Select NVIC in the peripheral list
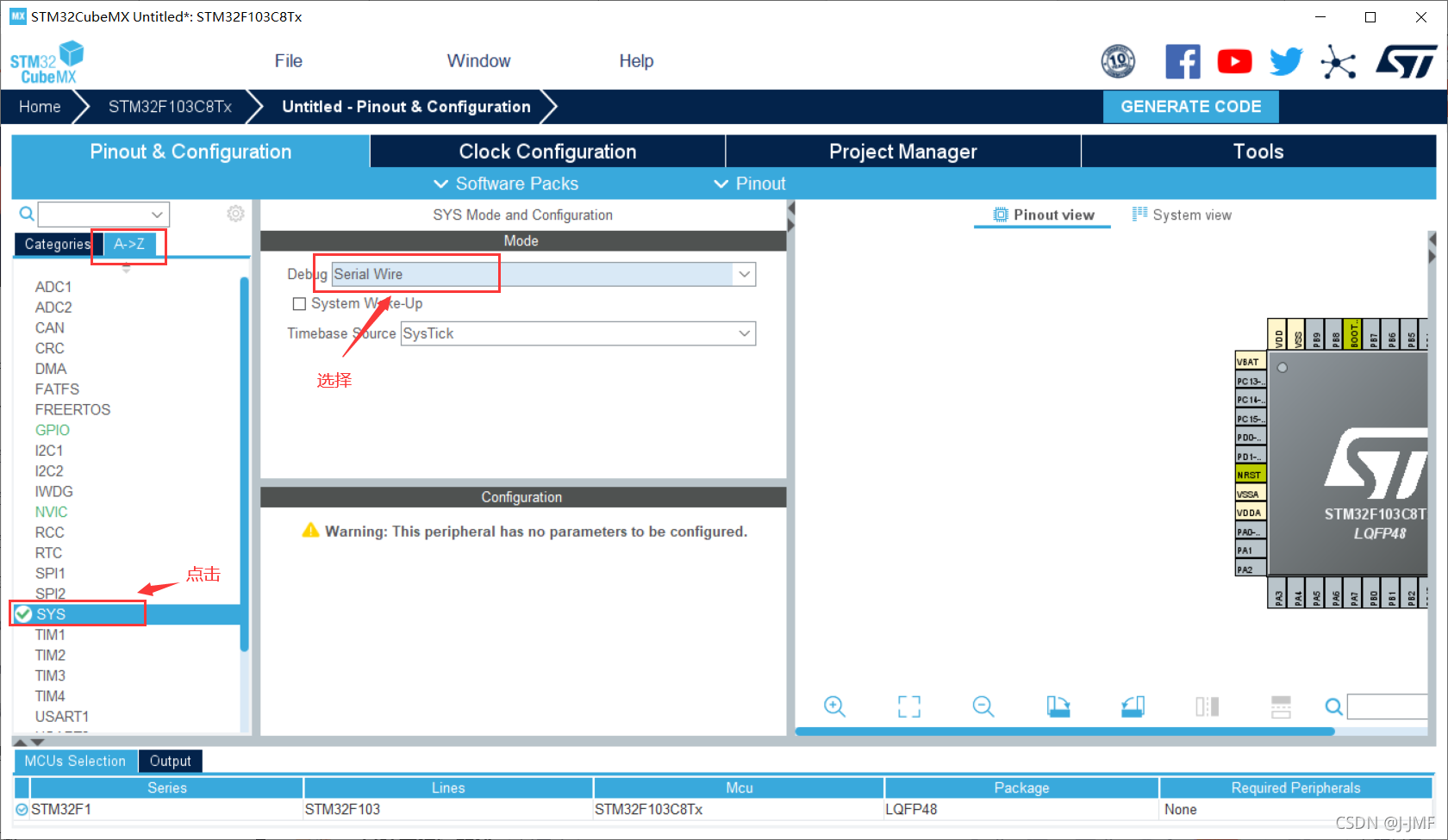 tap(51, 512)
